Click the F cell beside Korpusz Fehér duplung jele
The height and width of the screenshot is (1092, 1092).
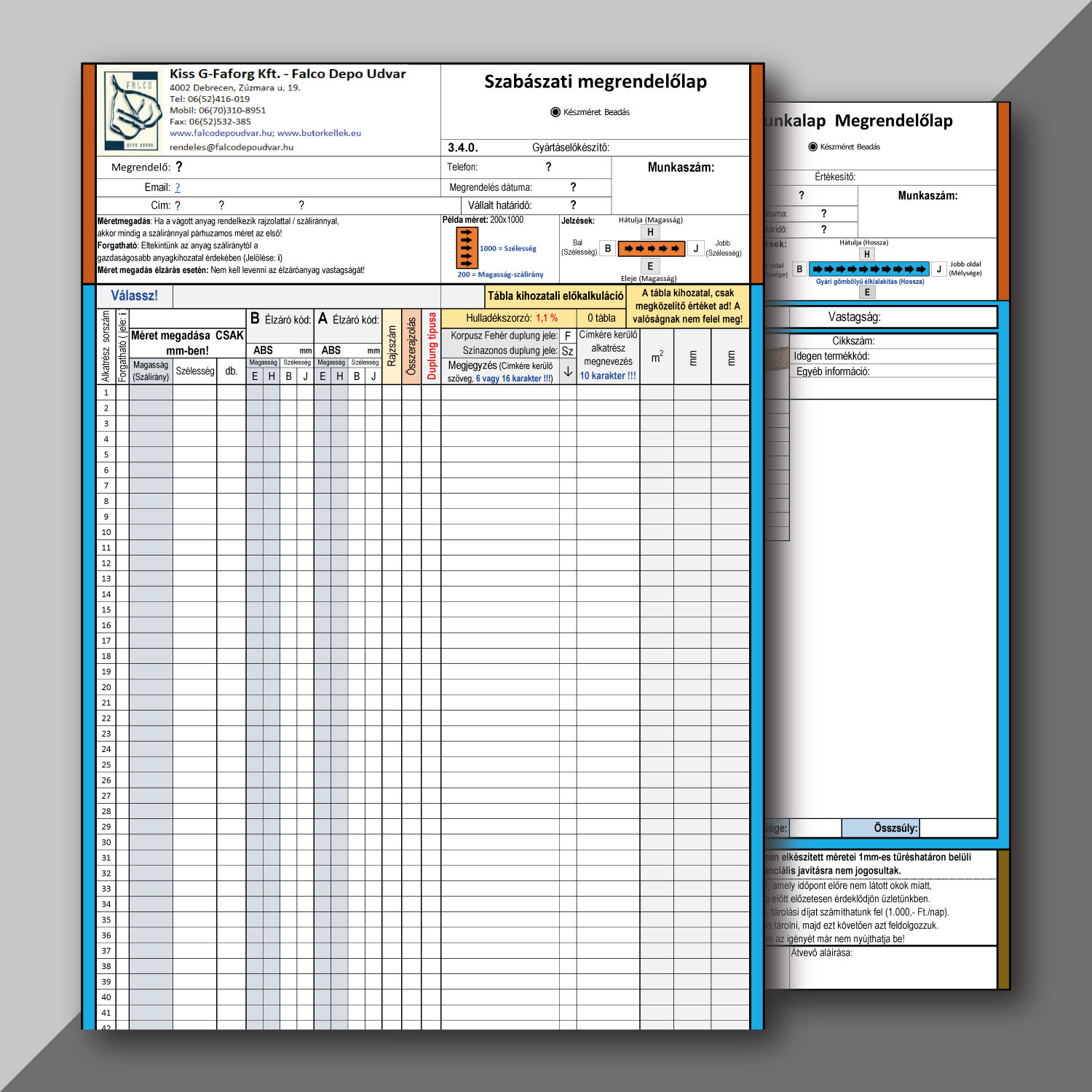pos(568,336)
